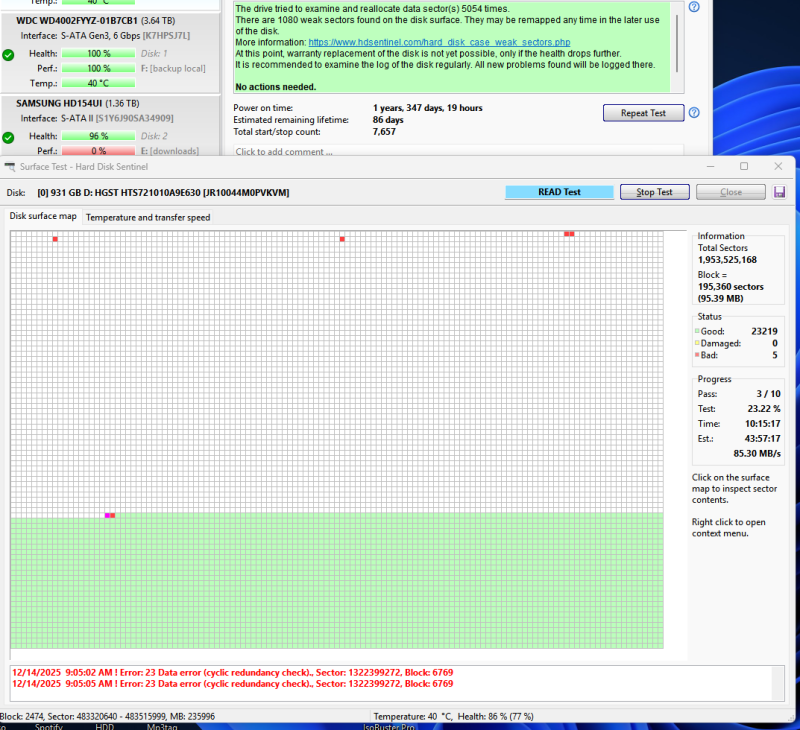Screen dimensions: 800x730
Task: Click the 85.30 MB/s transfer speed
Action: (757, 454)
